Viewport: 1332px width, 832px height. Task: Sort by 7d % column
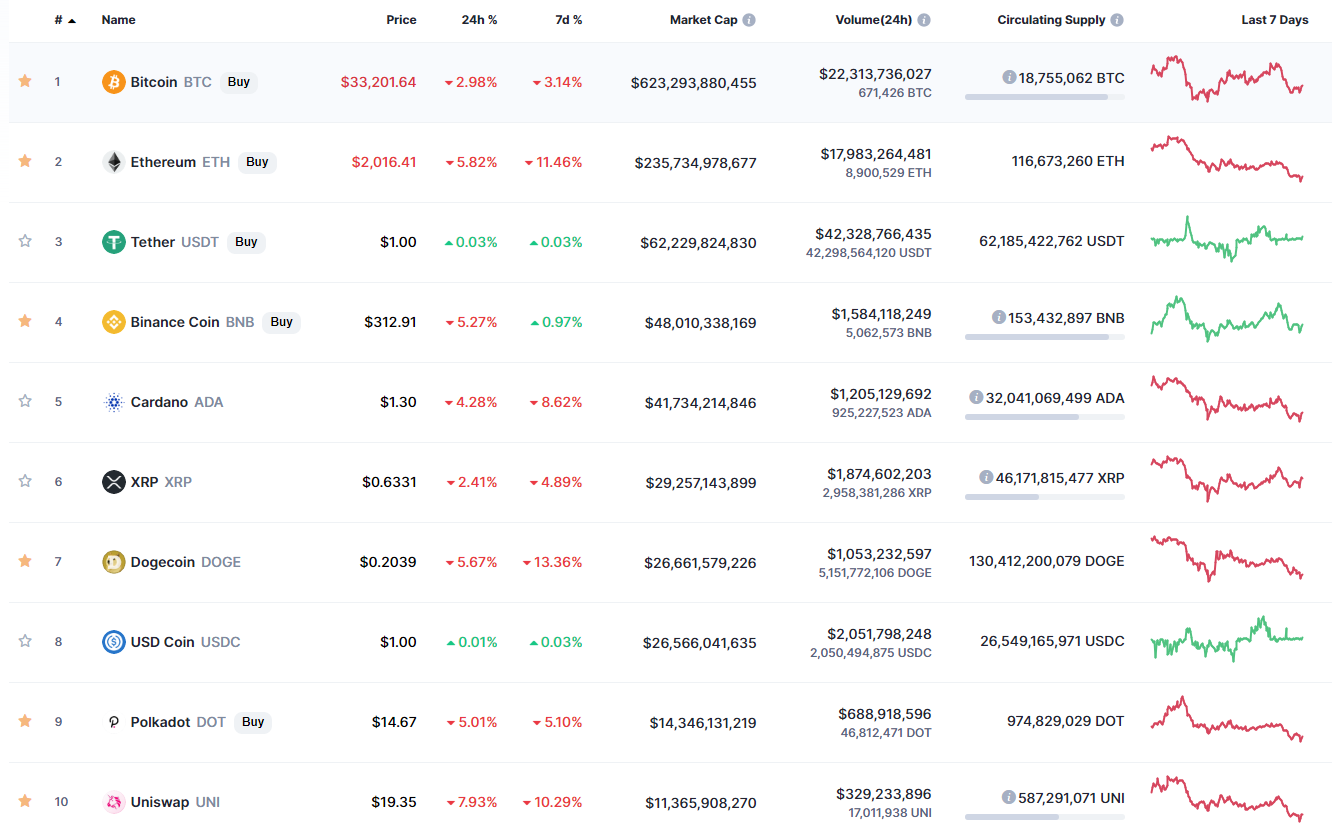(x=568, y=20)
